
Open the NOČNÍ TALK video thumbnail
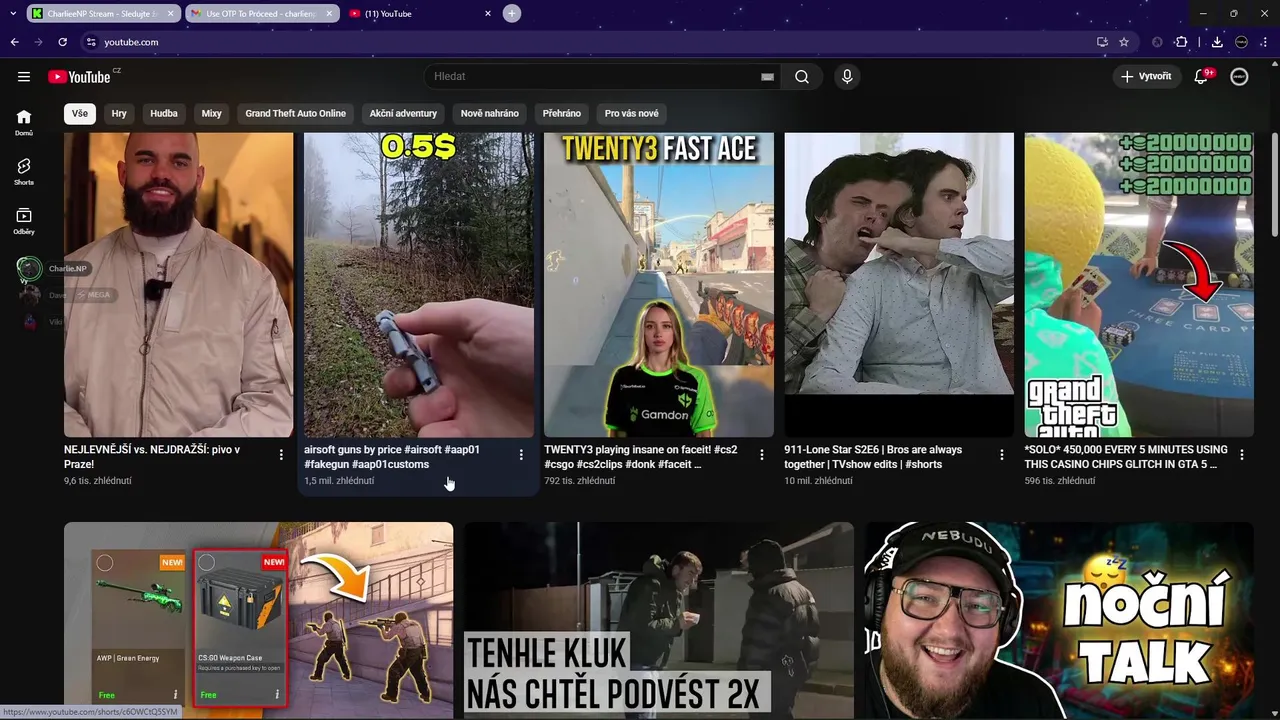[1059, 620]
